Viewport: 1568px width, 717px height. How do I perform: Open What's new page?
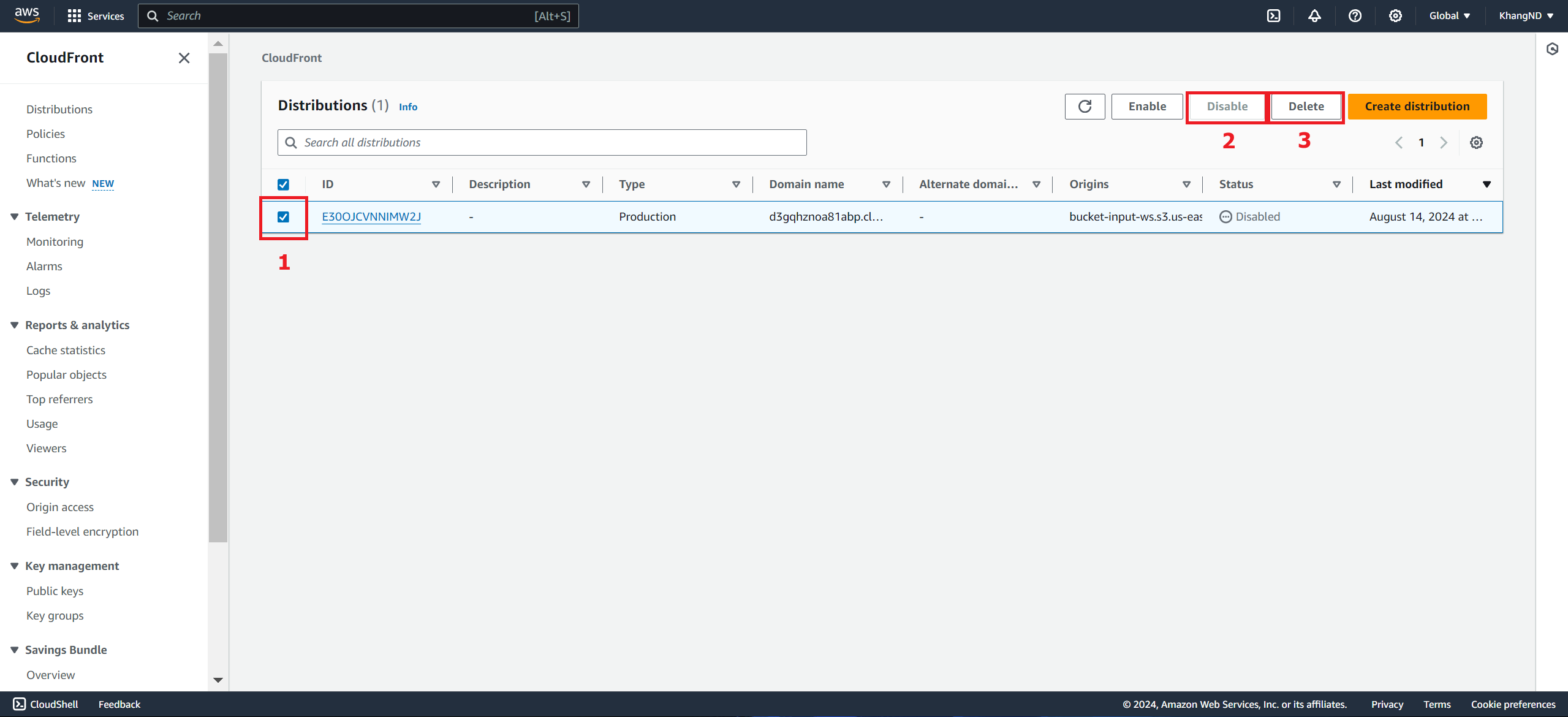click(56, 183)
